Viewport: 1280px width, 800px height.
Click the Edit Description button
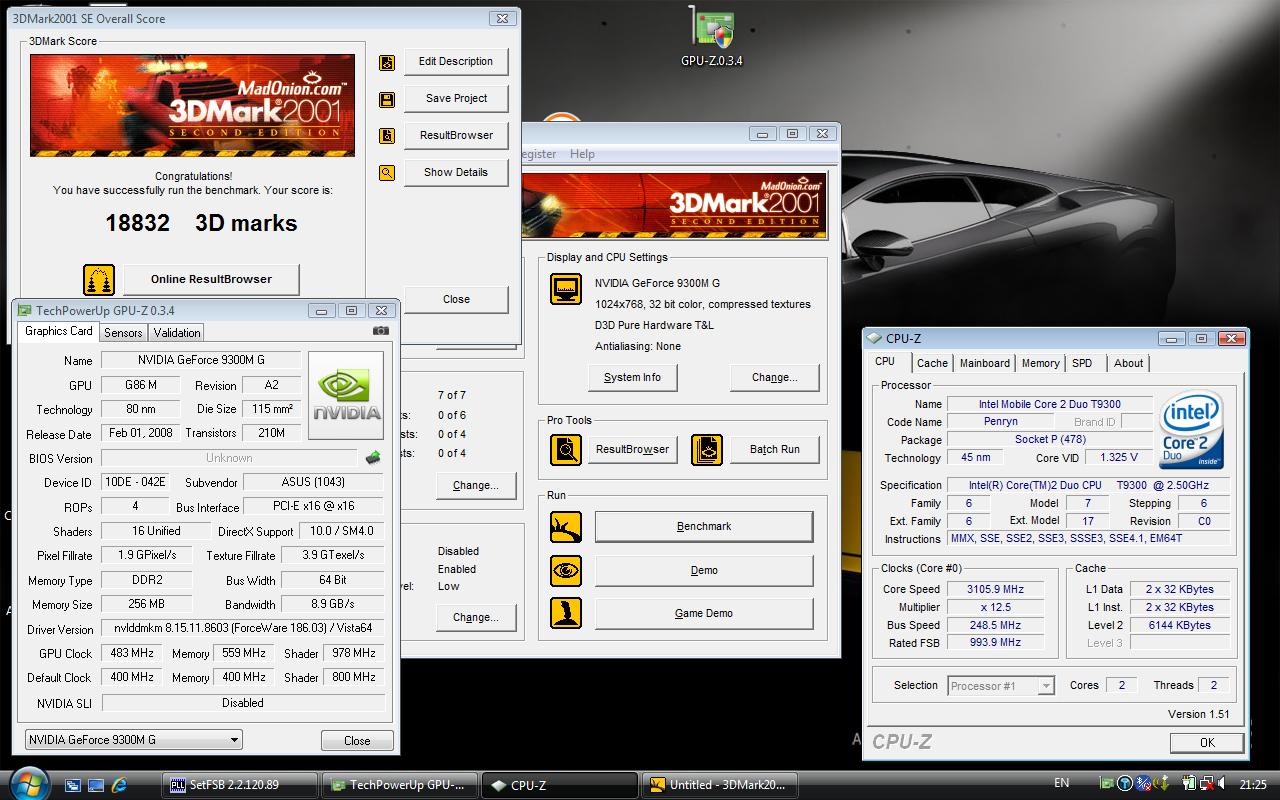[456, 61]
